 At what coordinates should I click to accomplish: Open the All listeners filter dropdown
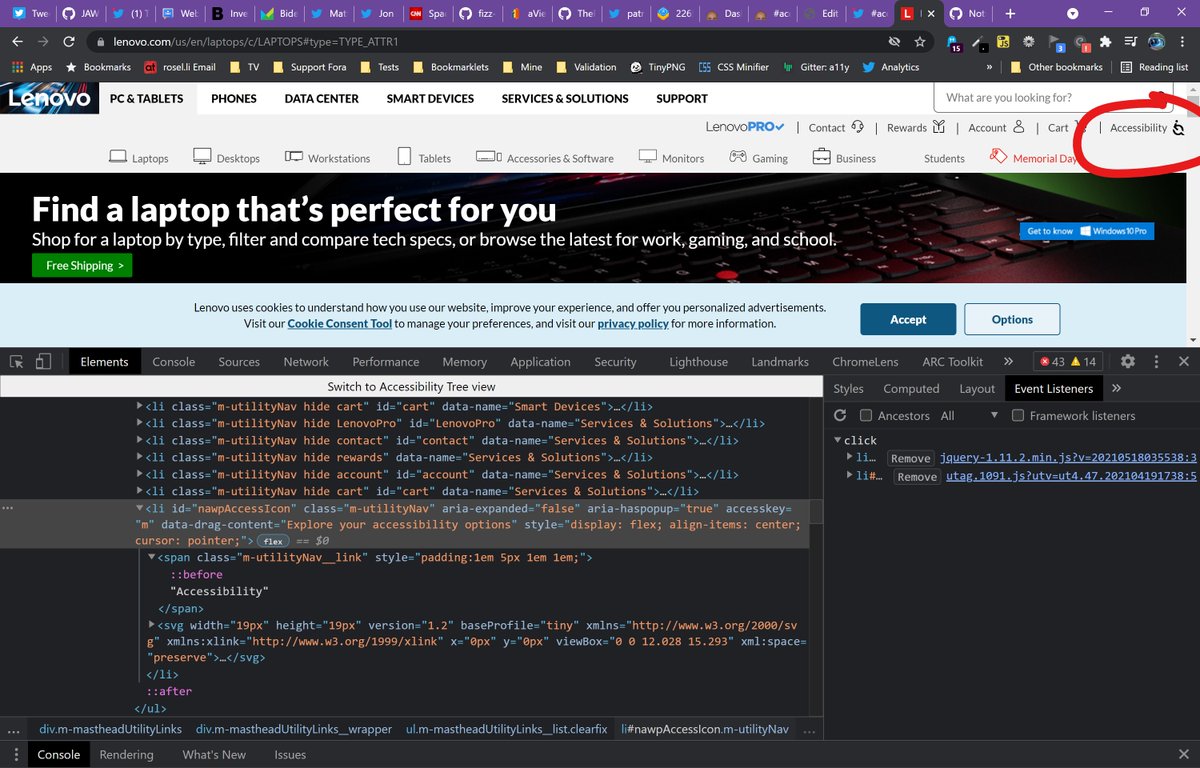[969, 415]
